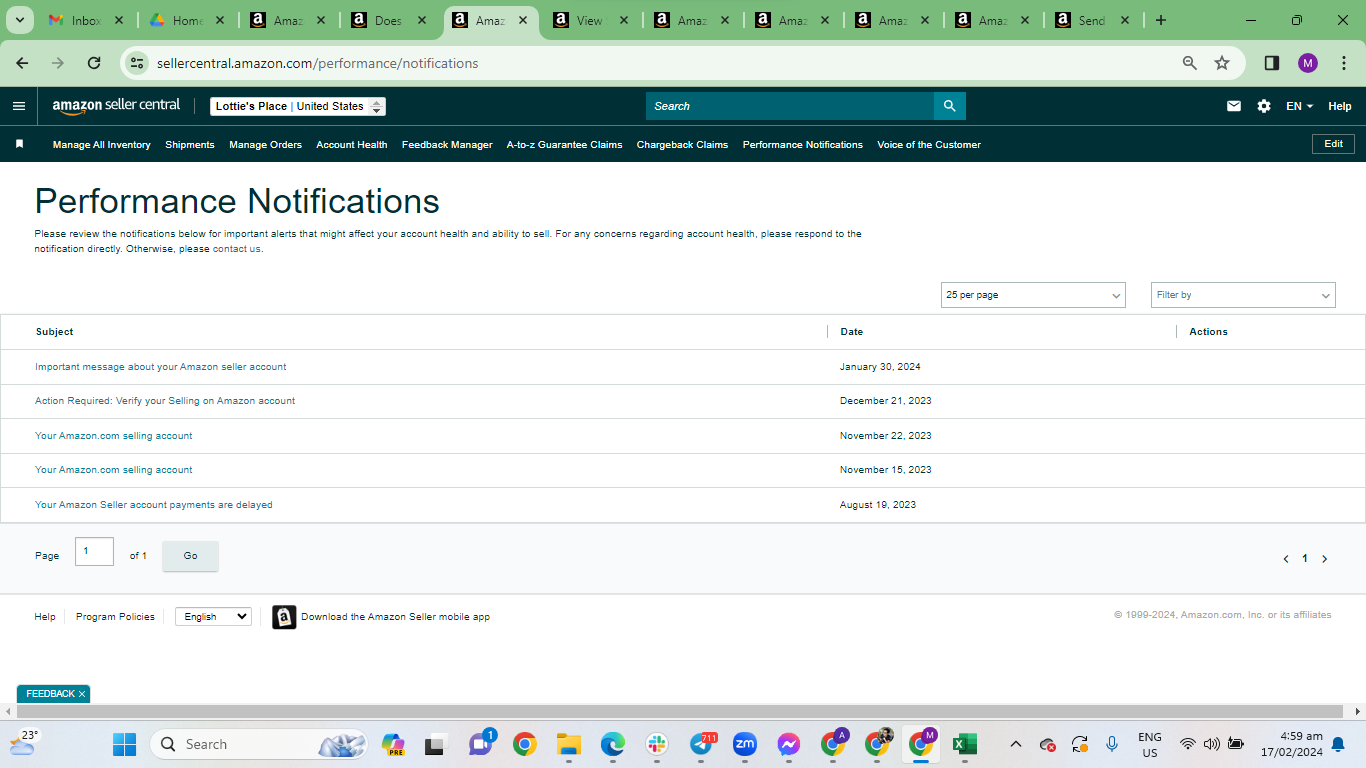Screen dimensions: 1366x768
Task: Open the Seller Central messages envelope
Action: click(x=1234, y=106)
